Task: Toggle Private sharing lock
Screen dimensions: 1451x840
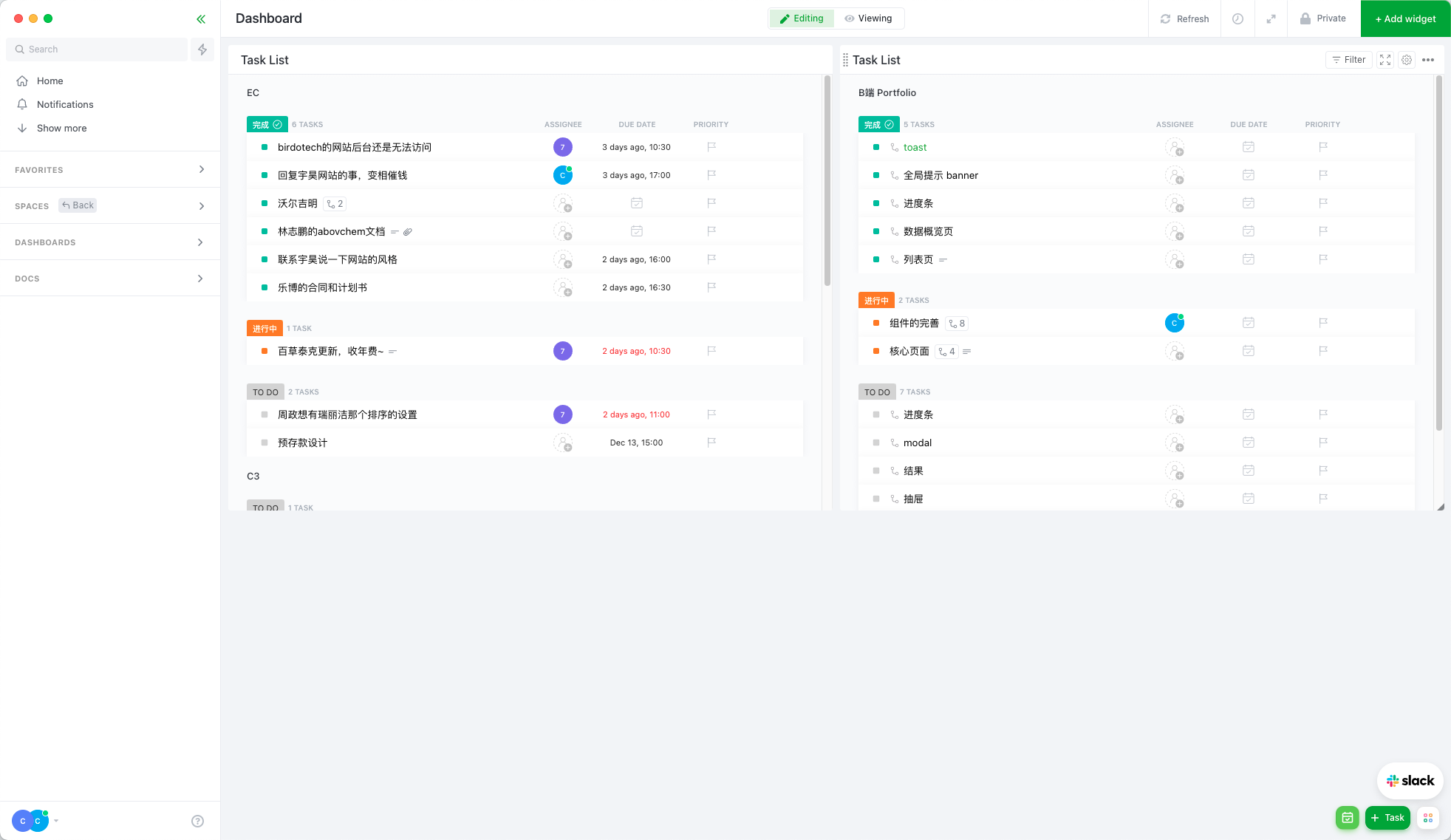Action: tap(1323, 18)
